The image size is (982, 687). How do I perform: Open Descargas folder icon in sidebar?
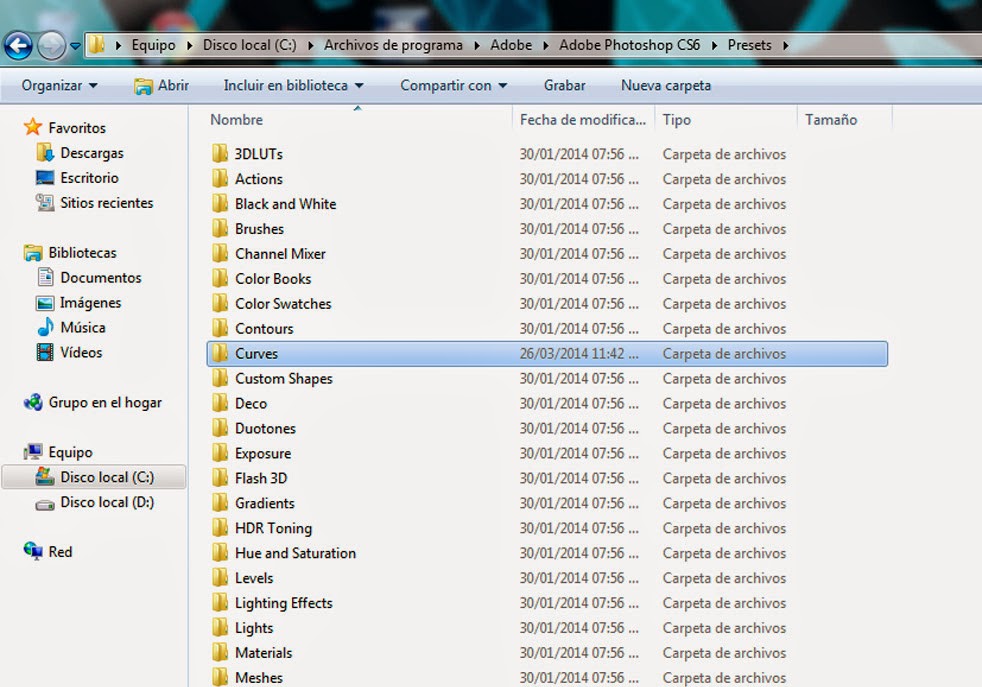click(x=45, y=153)
